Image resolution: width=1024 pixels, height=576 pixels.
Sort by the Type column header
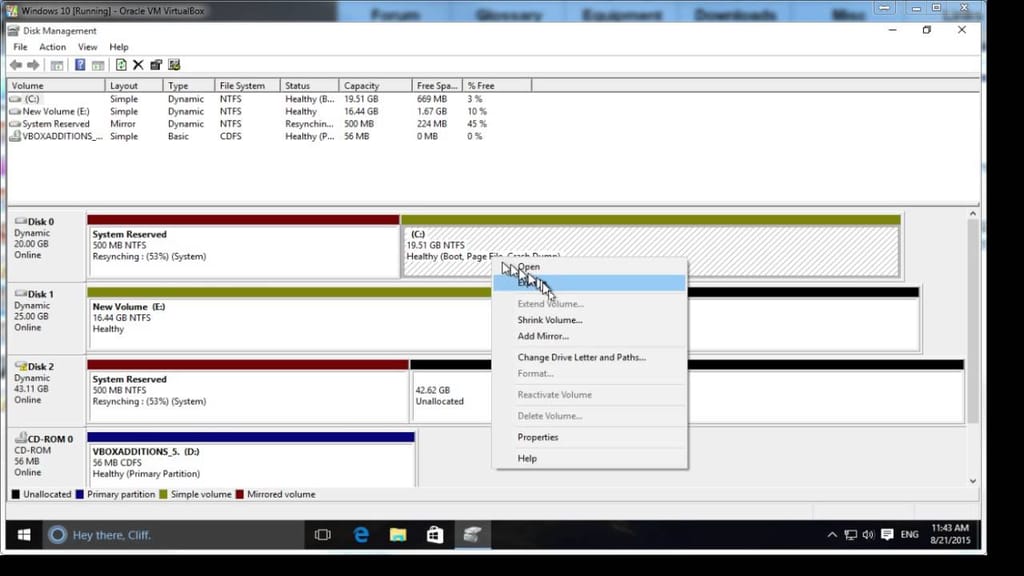click(x=189, y=86)
